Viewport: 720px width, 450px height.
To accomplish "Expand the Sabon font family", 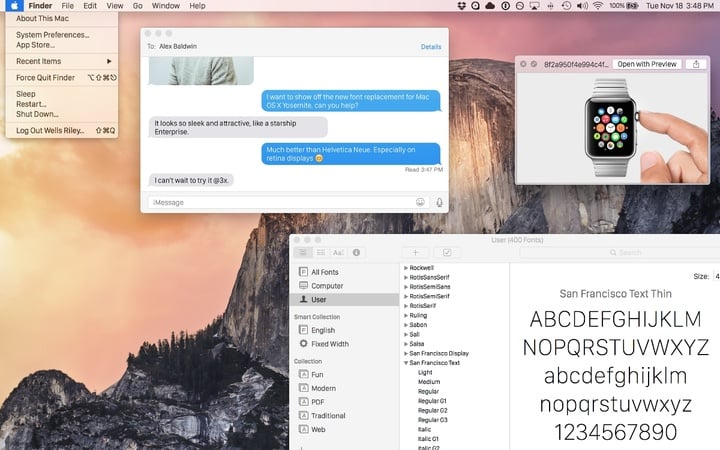I will click(406, 325).
